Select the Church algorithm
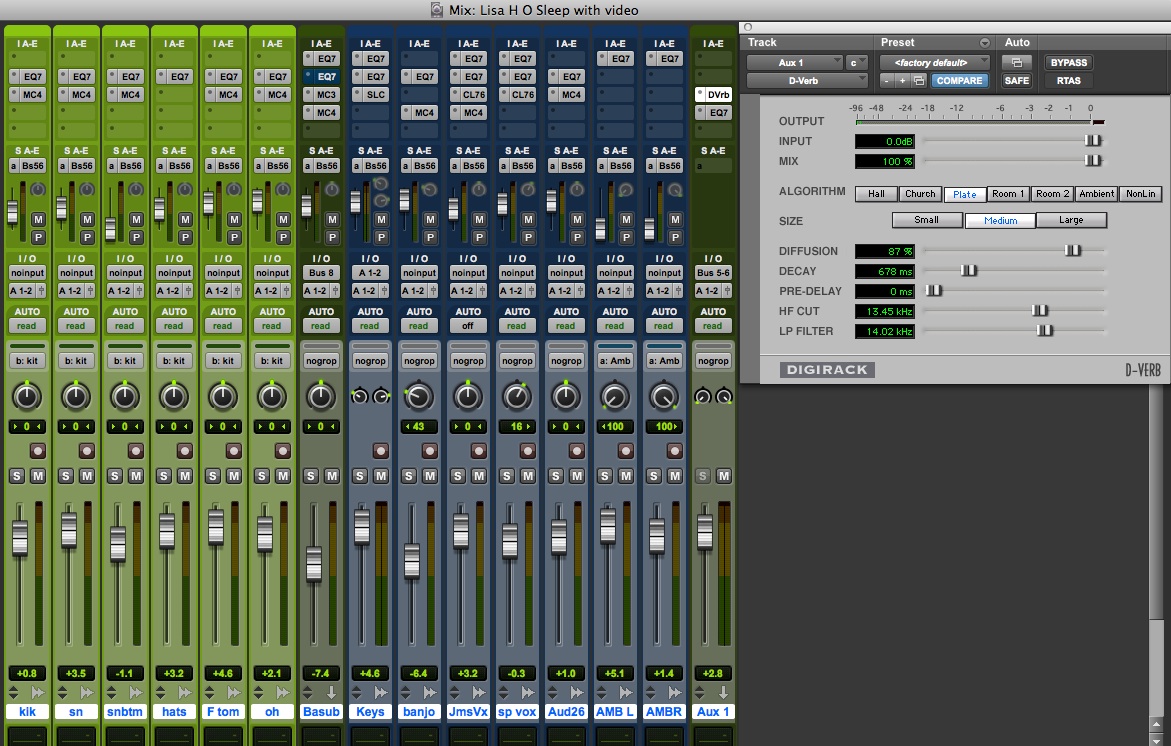Viewport: 1171px width, 746px height. click(x=920, y=193)
